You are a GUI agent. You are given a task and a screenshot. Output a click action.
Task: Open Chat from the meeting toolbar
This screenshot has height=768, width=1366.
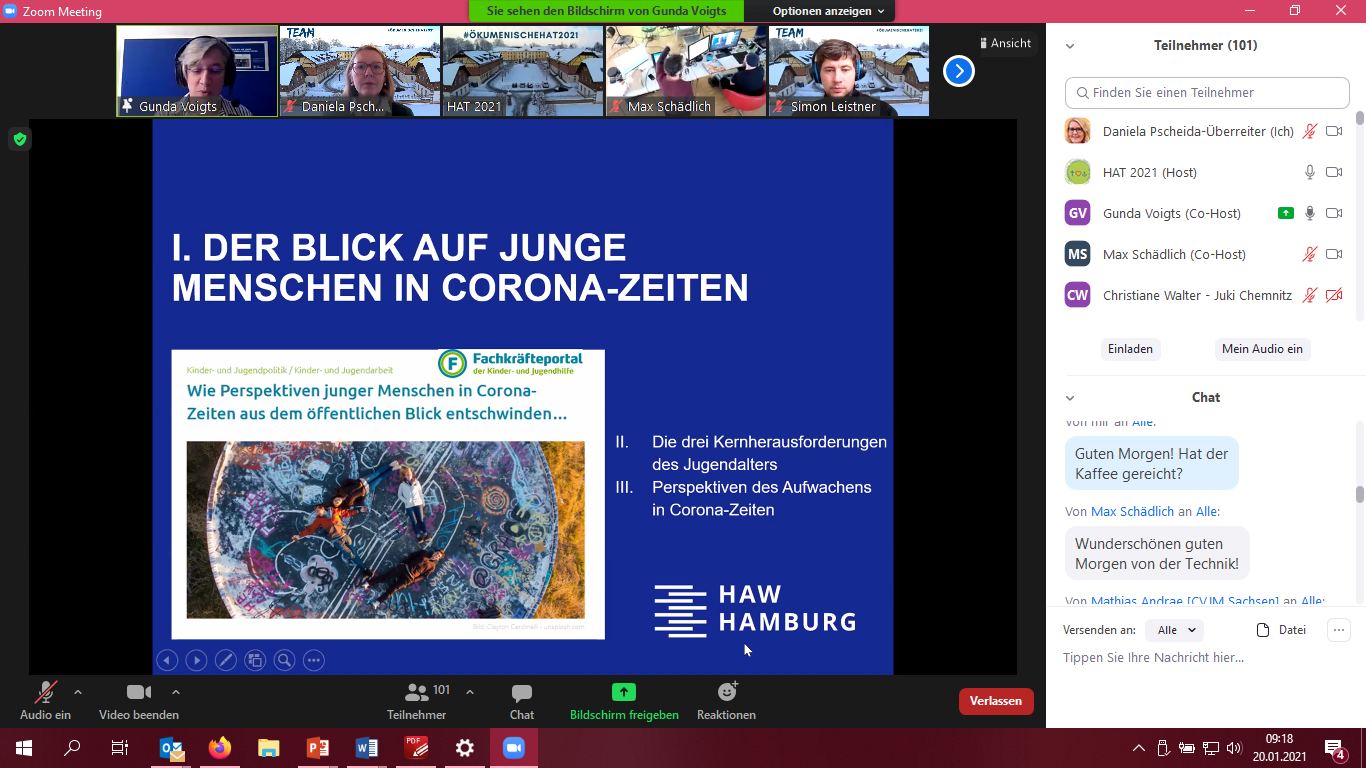click(522, 701)
